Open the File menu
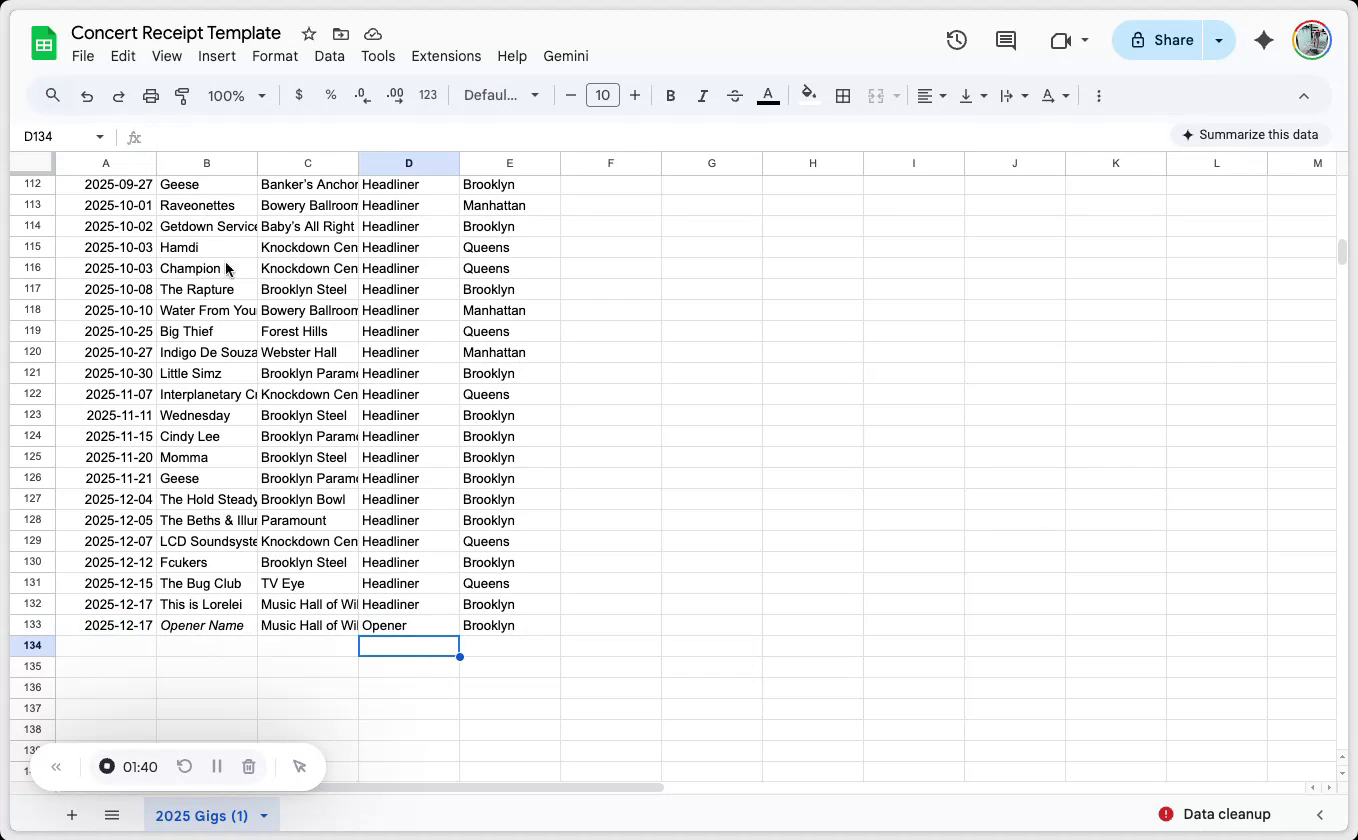The width and height of the screenshot is (1358, 840). 83,56
